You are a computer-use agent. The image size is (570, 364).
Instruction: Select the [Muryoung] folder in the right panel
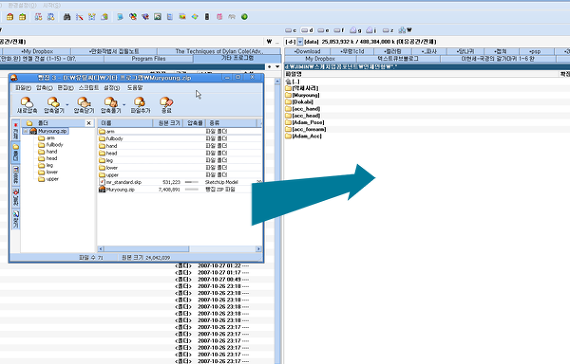coord(302,95)
